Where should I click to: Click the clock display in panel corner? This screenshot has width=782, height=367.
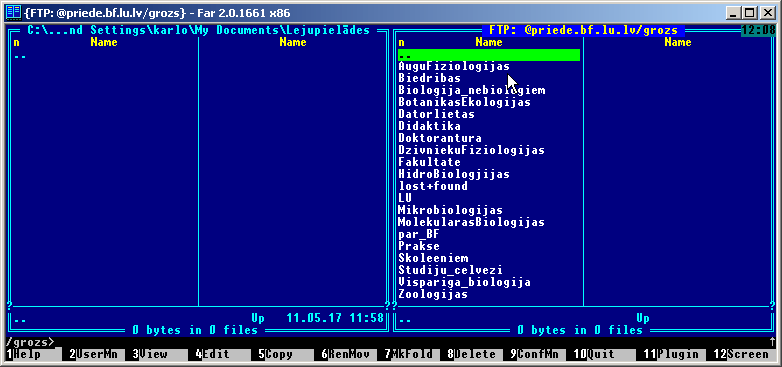click(758, 30)
